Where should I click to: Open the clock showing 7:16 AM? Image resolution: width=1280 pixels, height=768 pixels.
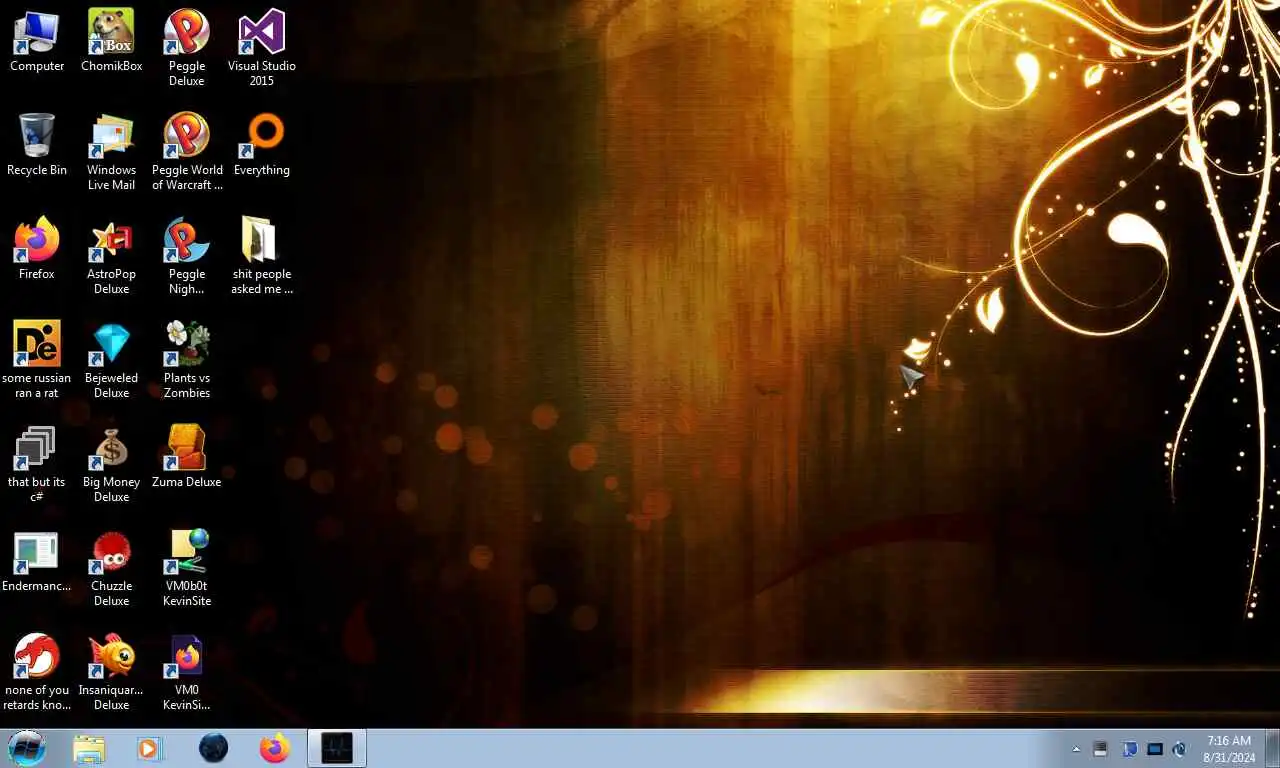(x=1229, y=749)
